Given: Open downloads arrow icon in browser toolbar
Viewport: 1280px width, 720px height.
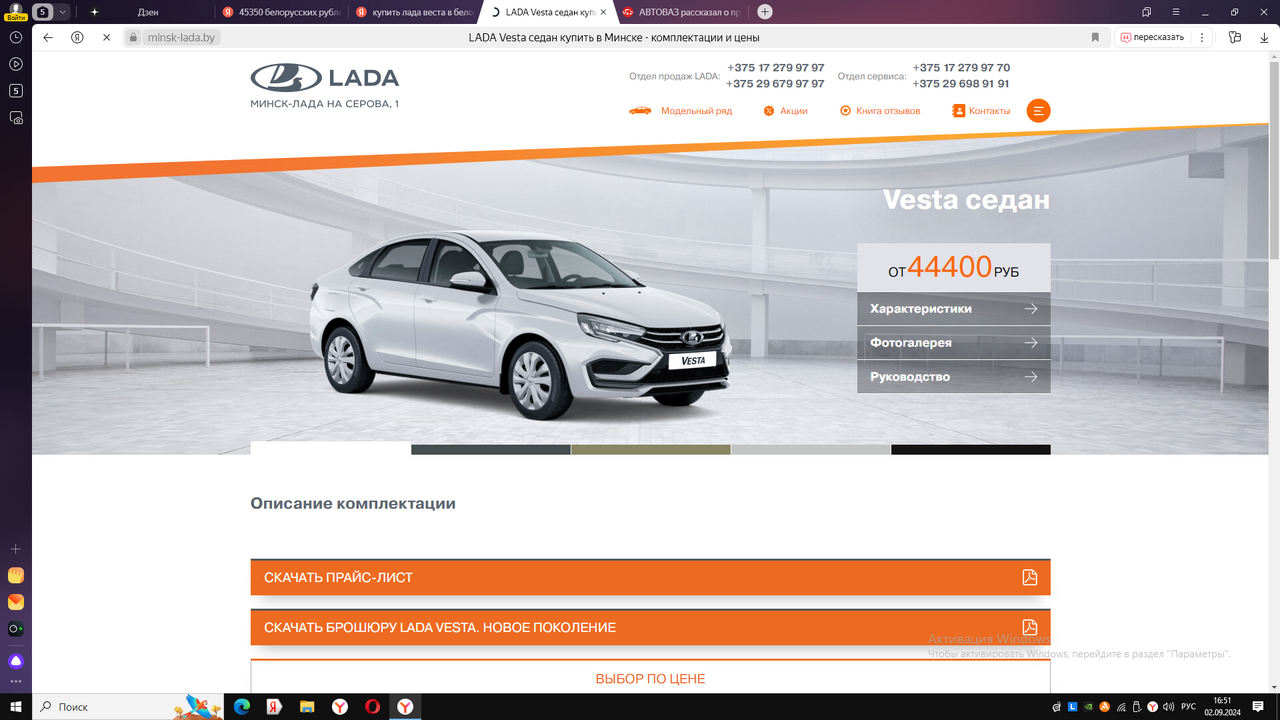Looking at the screenshot, I should 1264,37.
